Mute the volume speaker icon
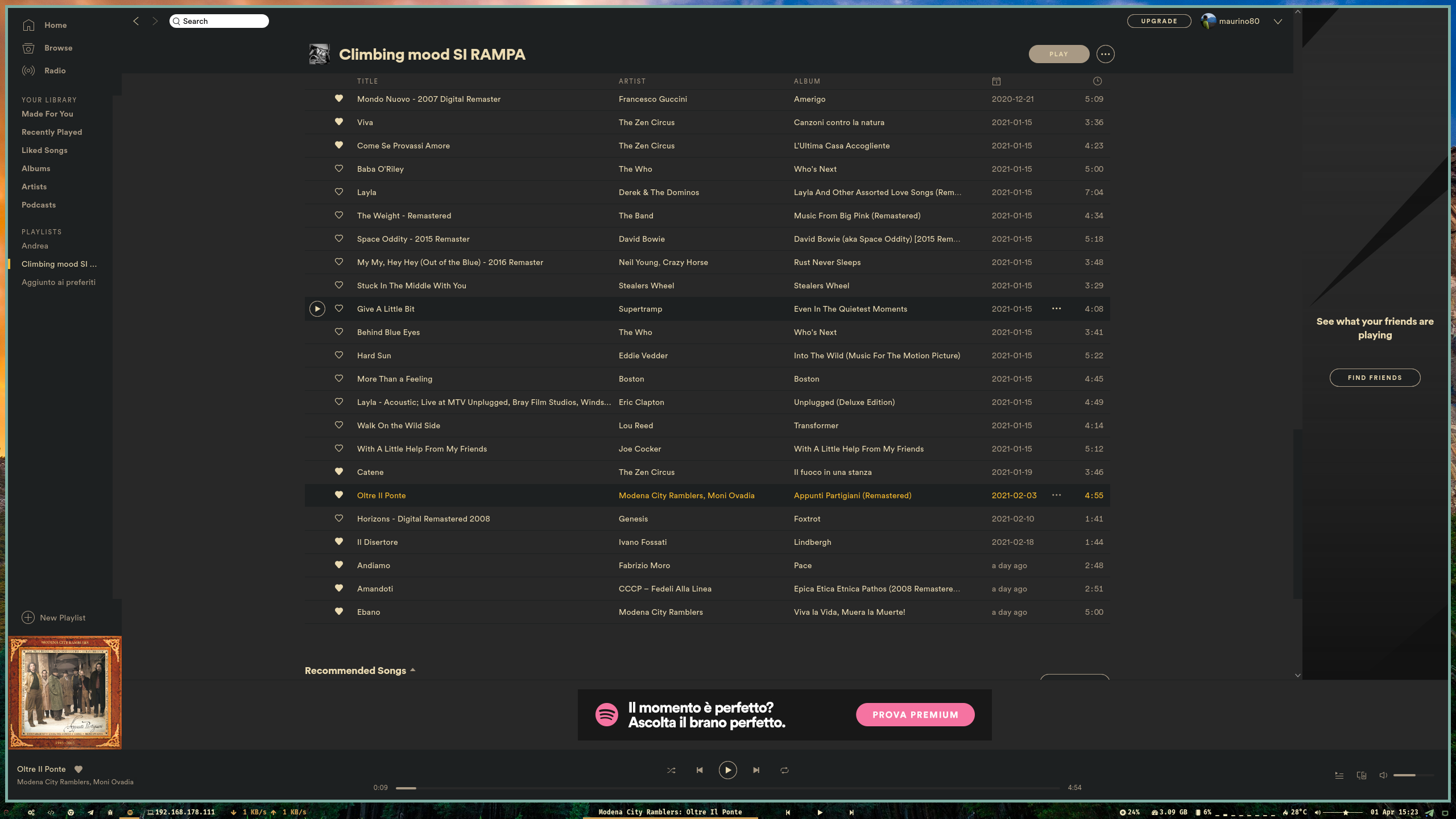Viewport: 1456px width, 819px height. point(1383,775)
